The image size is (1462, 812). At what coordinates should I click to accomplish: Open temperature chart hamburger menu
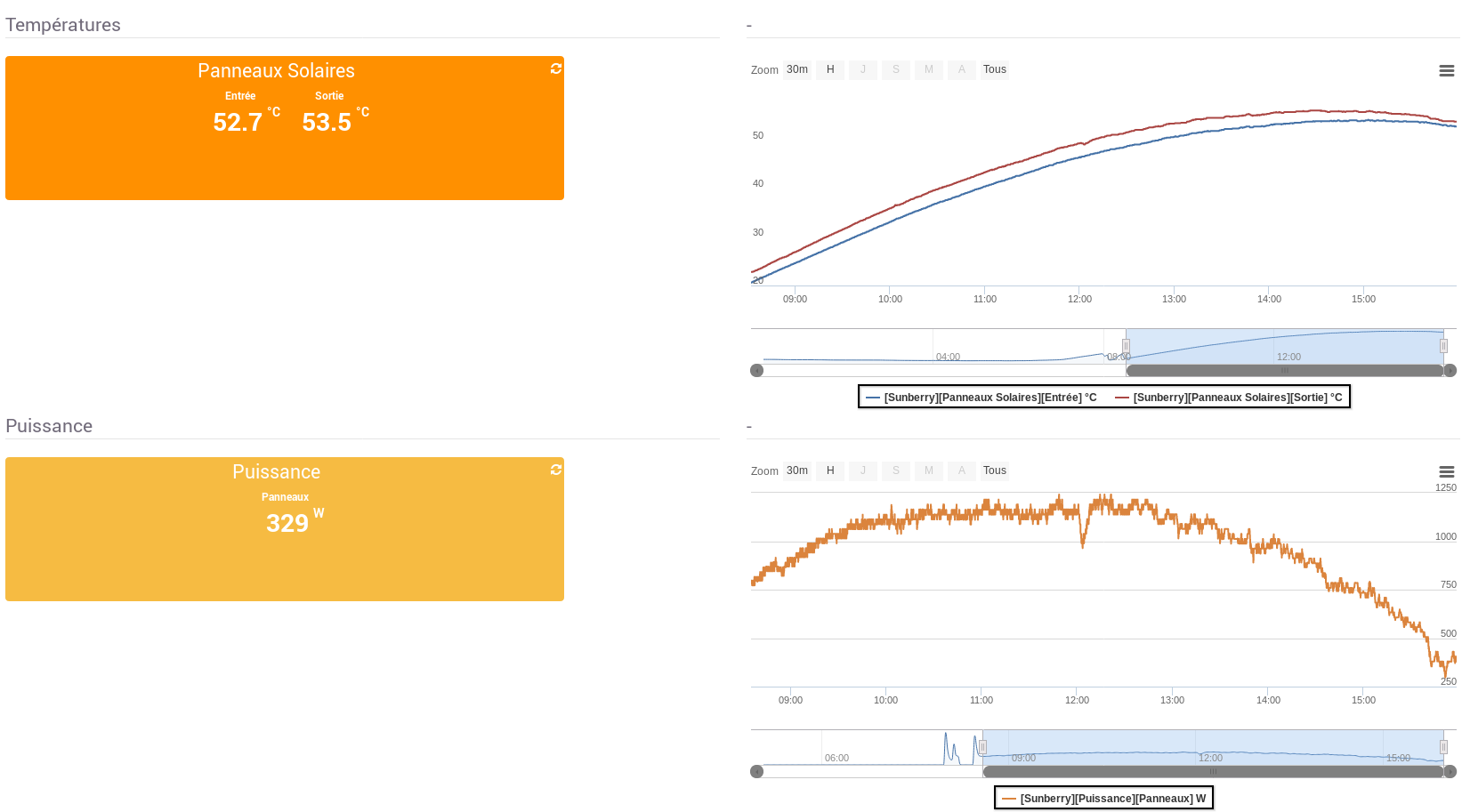(x=1447, y=71)
